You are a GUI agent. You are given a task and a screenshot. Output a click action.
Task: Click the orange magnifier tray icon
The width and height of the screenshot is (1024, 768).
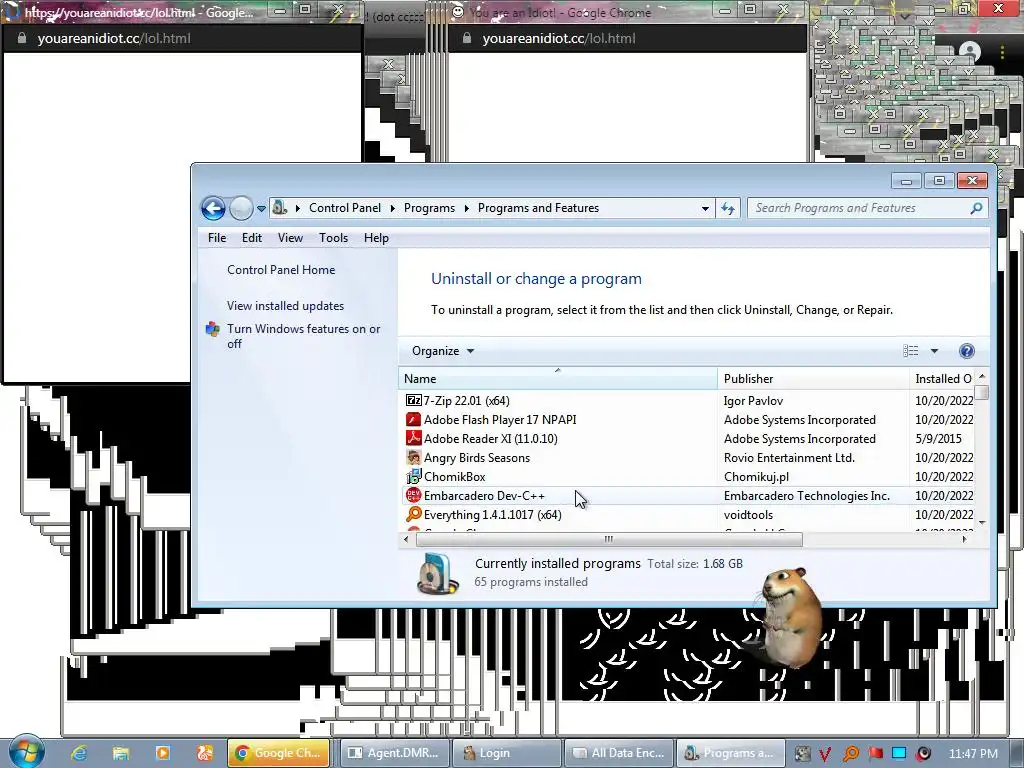850,754
